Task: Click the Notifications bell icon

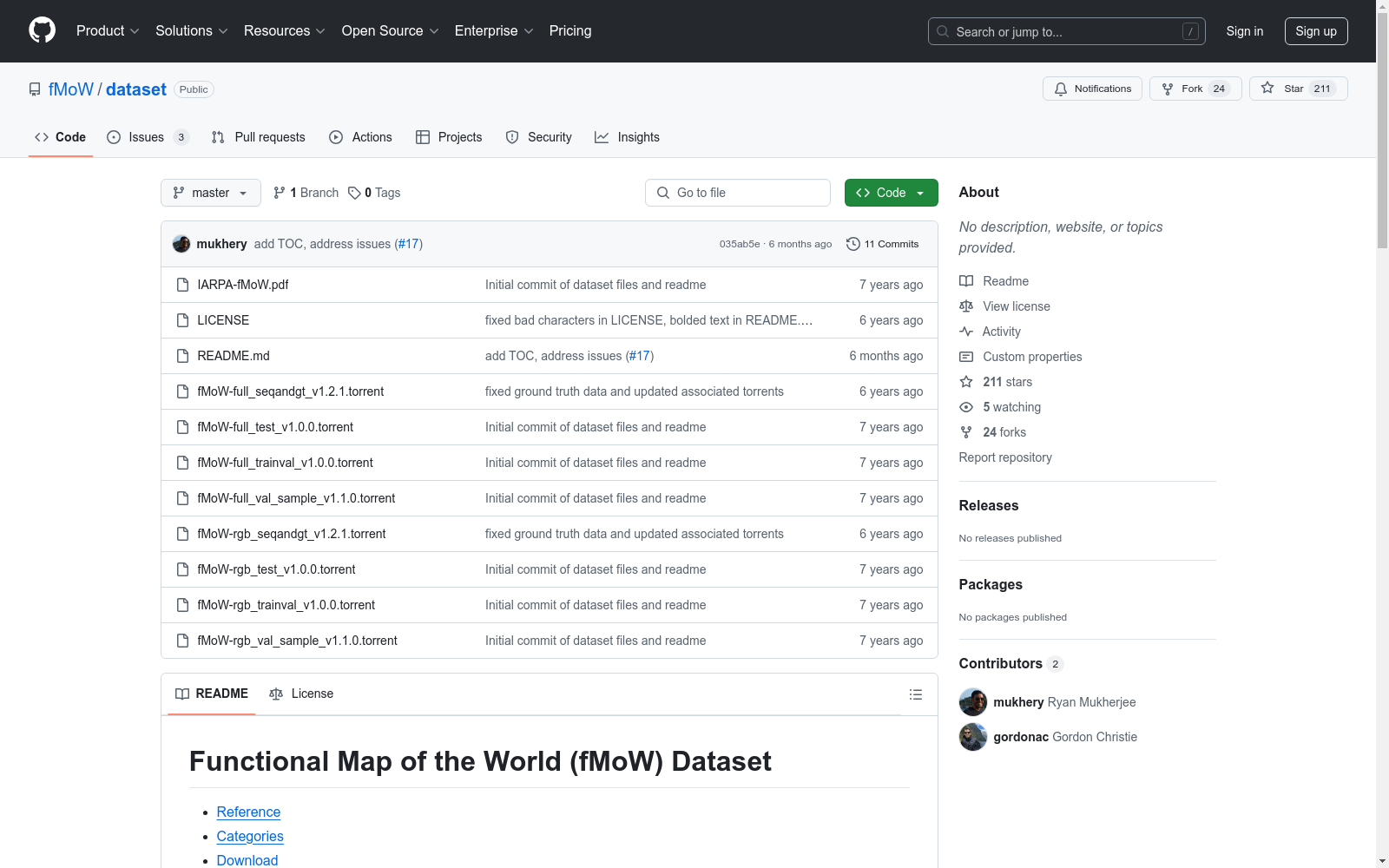Action: [1061, 89]
